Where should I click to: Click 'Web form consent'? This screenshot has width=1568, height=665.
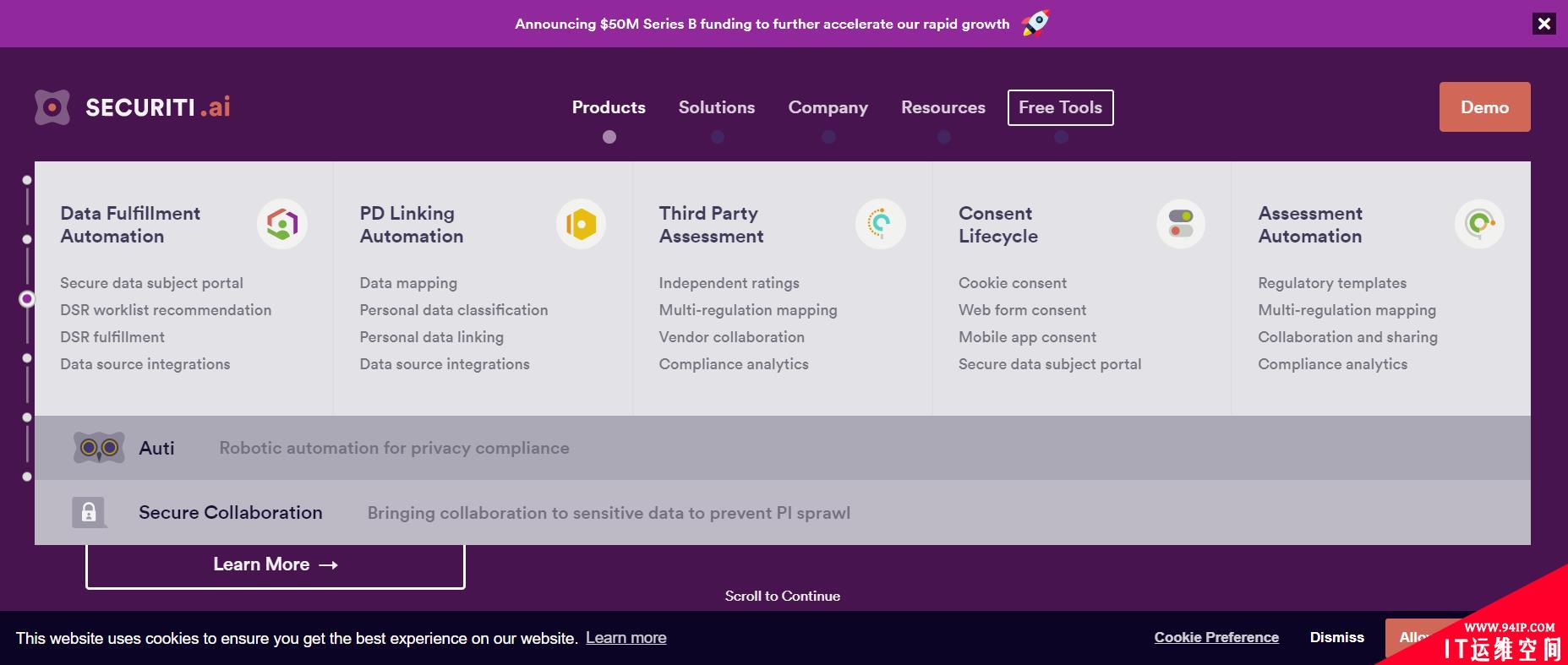1023,310
